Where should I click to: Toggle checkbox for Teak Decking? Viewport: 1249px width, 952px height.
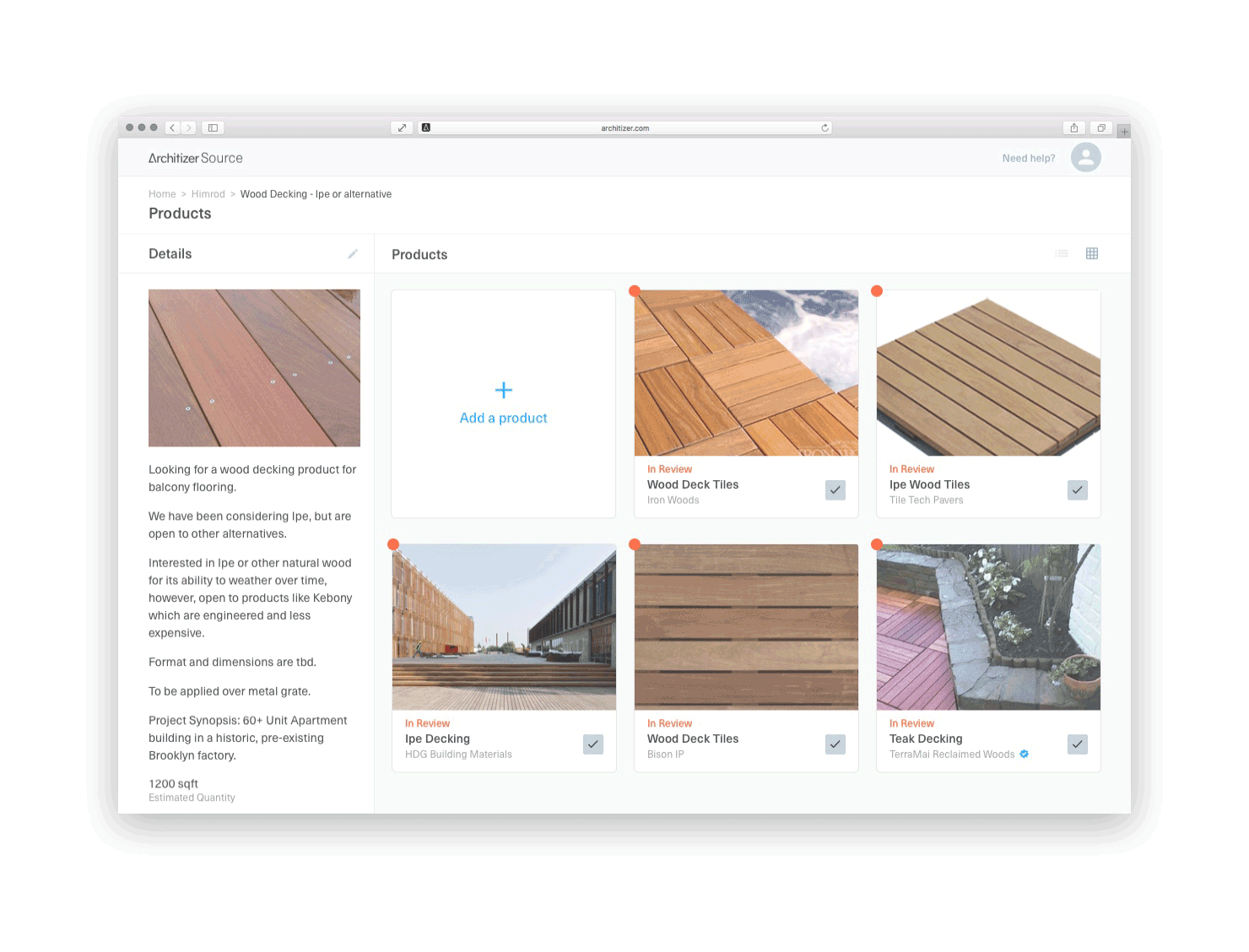(1078, 744)
